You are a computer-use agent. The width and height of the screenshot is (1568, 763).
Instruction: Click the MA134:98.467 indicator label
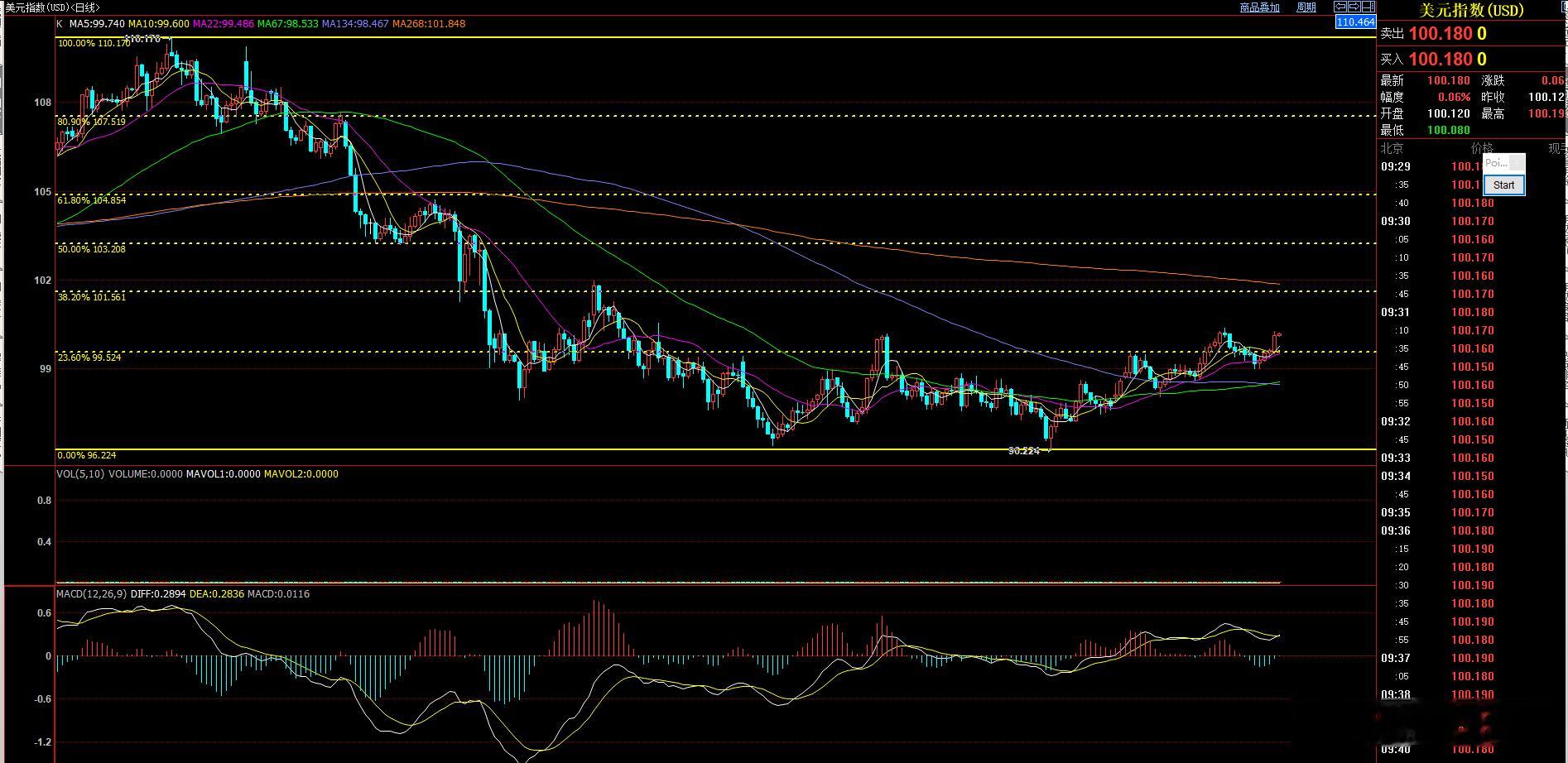[x=355, y=24]
